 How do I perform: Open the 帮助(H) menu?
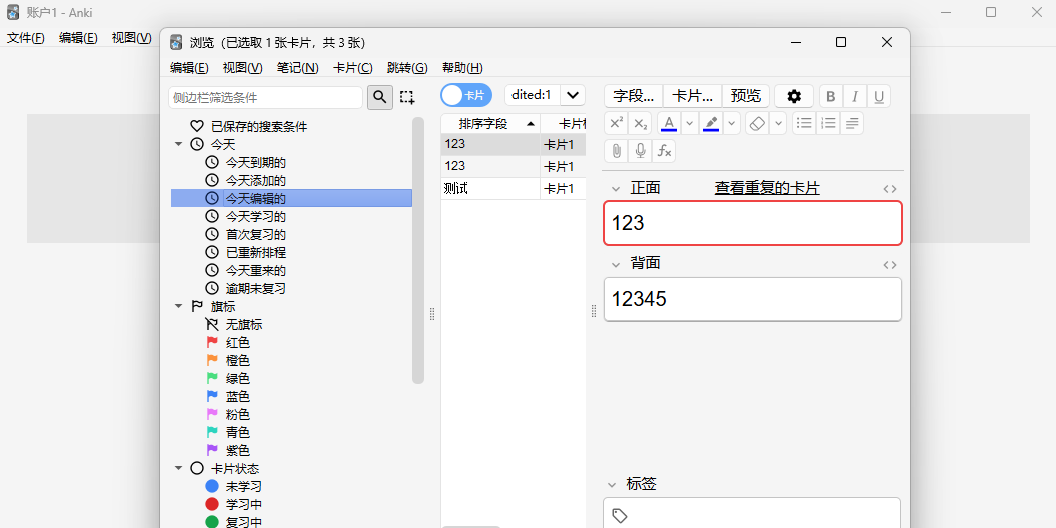coord(462,67)
